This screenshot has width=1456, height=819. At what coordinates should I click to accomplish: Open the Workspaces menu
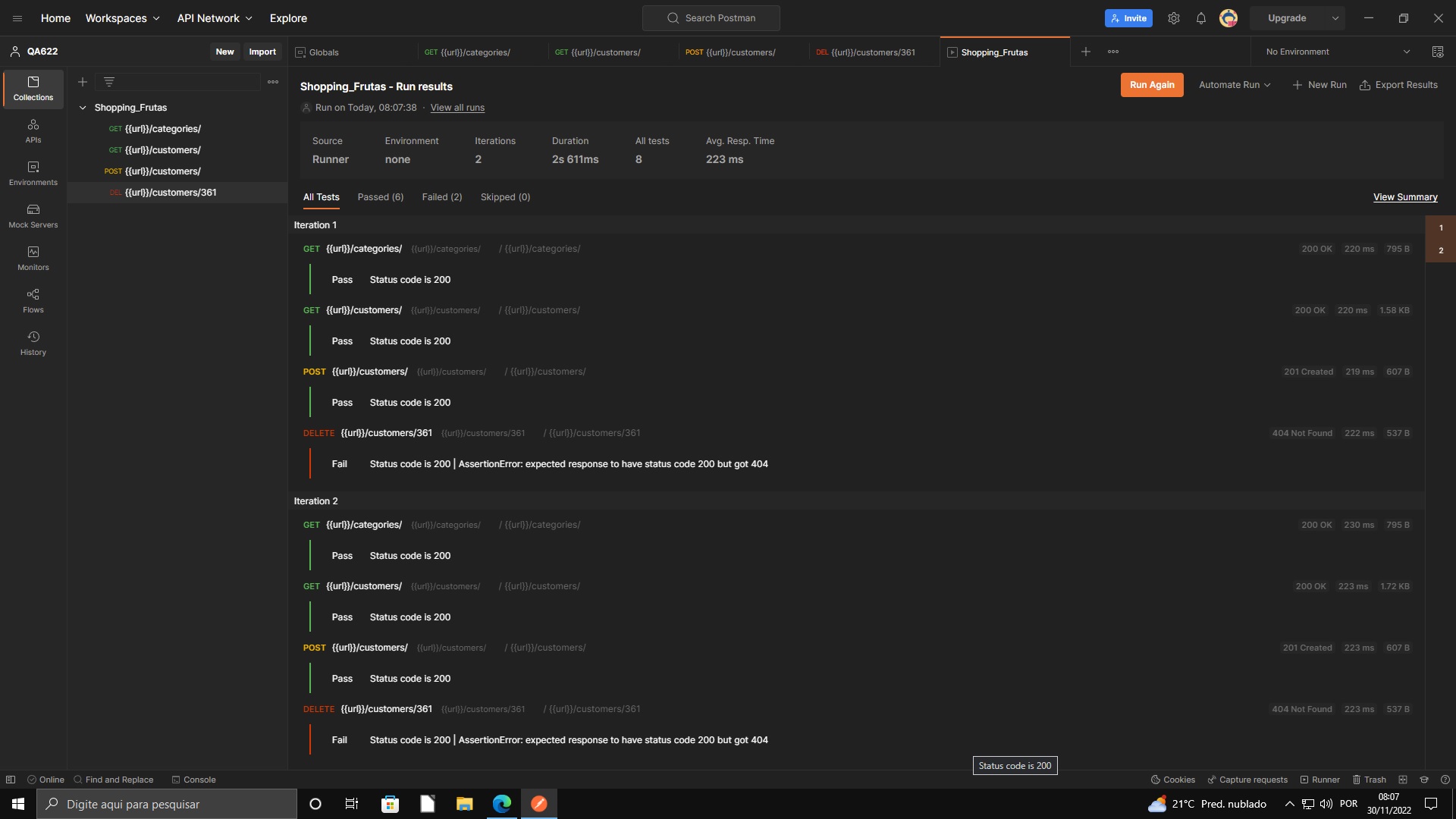point(121,17)
